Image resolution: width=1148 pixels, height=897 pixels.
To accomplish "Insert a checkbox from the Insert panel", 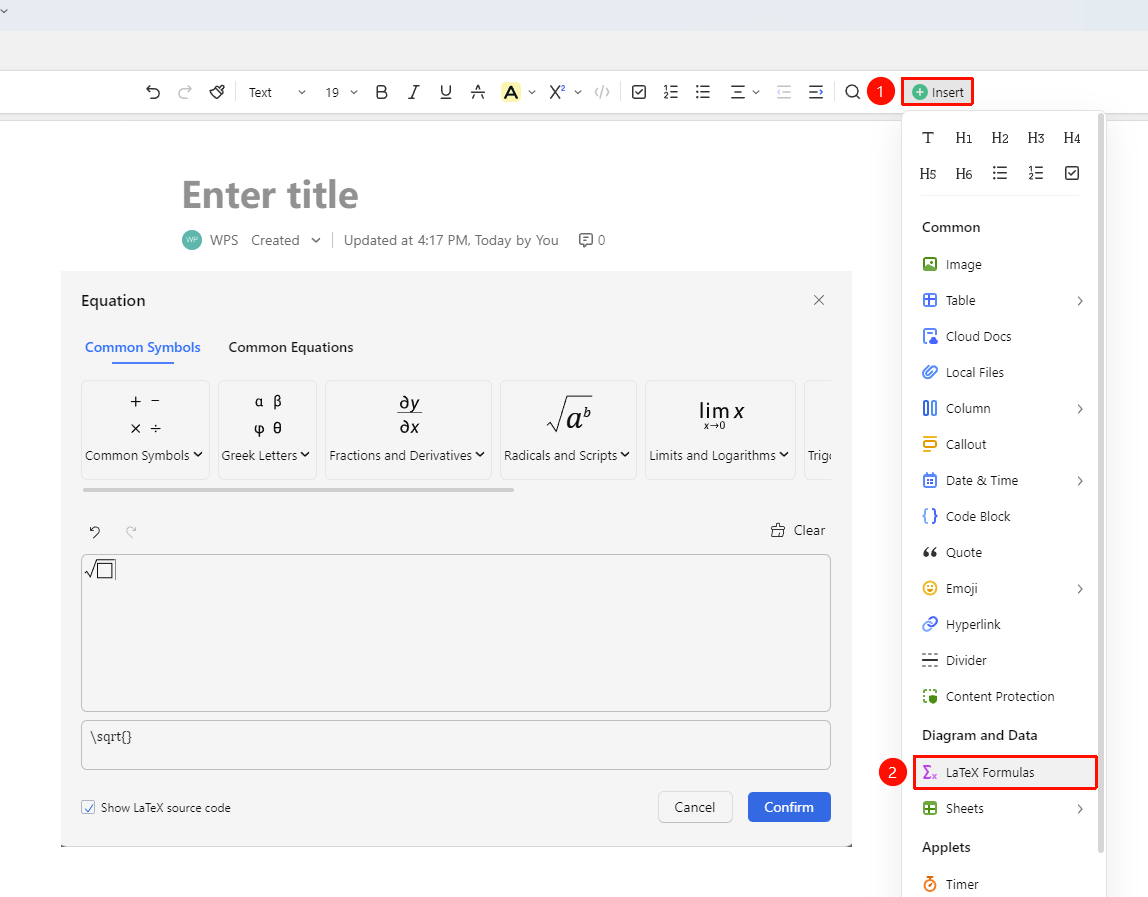I will [1072, 174].
